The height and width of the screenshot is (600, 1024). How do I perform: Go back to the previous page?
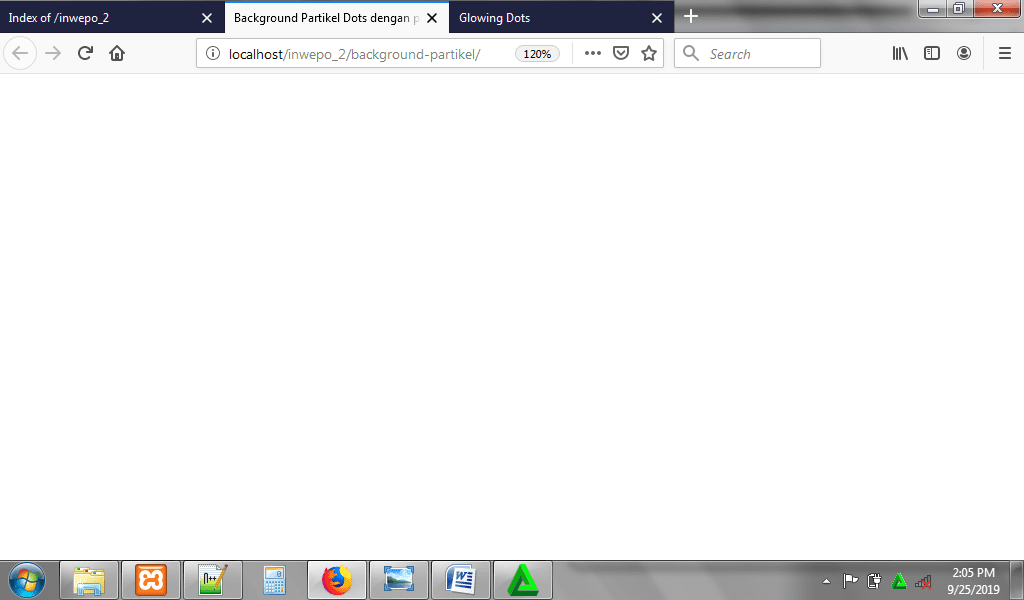tap(20, 53)
